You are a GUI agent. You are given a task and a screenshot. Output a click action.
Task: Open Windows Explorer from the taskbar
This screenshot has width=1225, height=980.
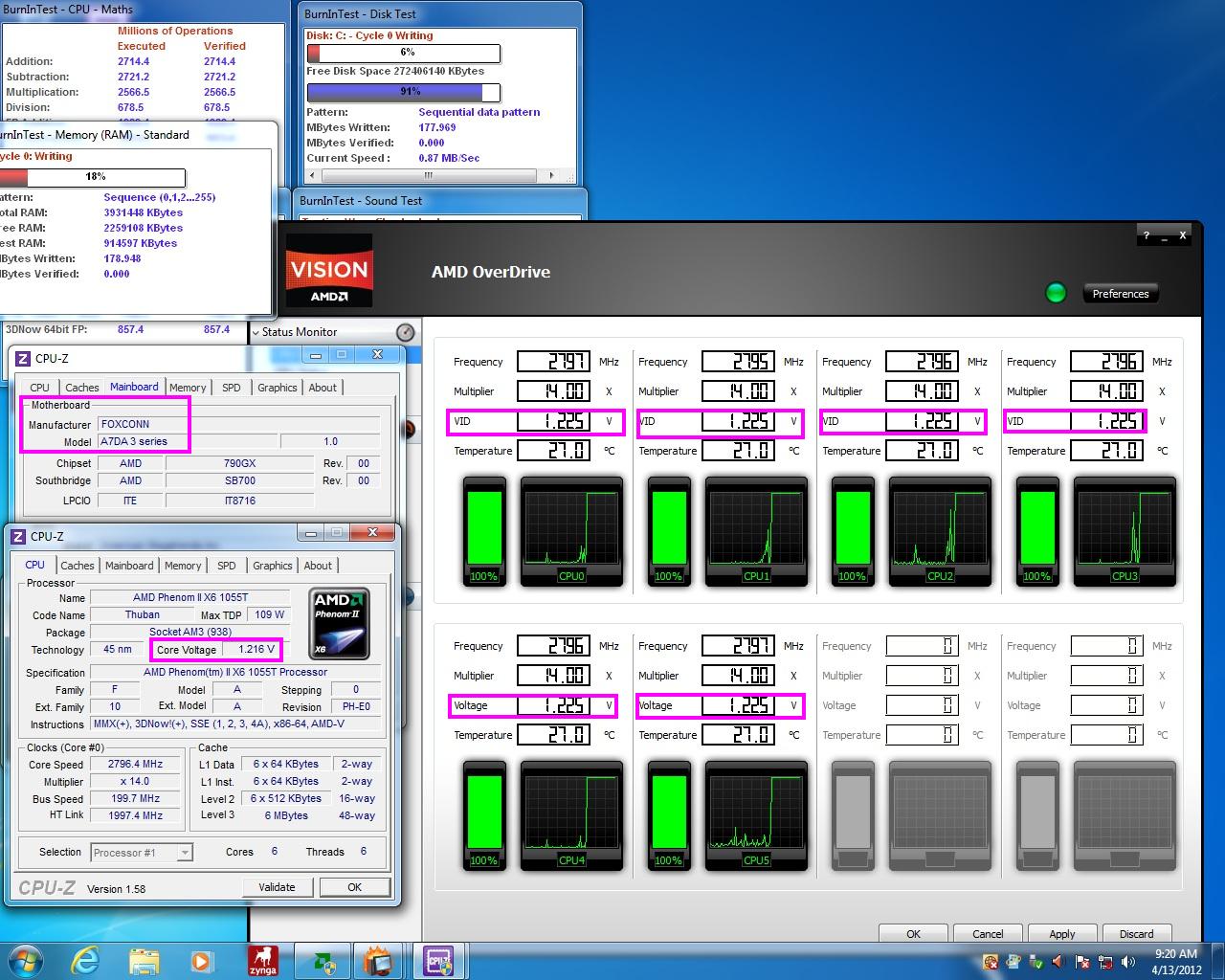[145, 961]
